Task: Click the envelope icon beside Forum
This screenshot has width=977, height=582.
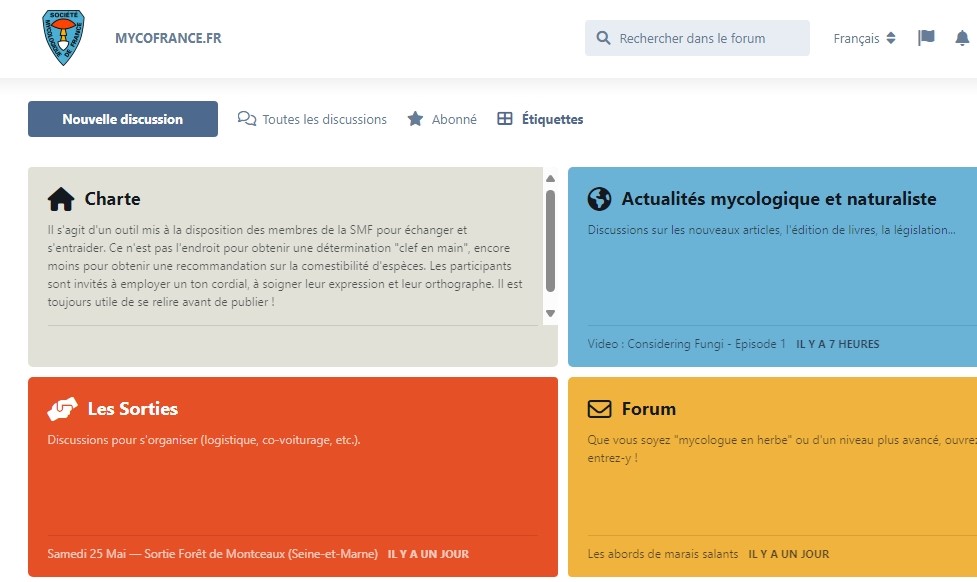Action: click(x=599, y=409)
